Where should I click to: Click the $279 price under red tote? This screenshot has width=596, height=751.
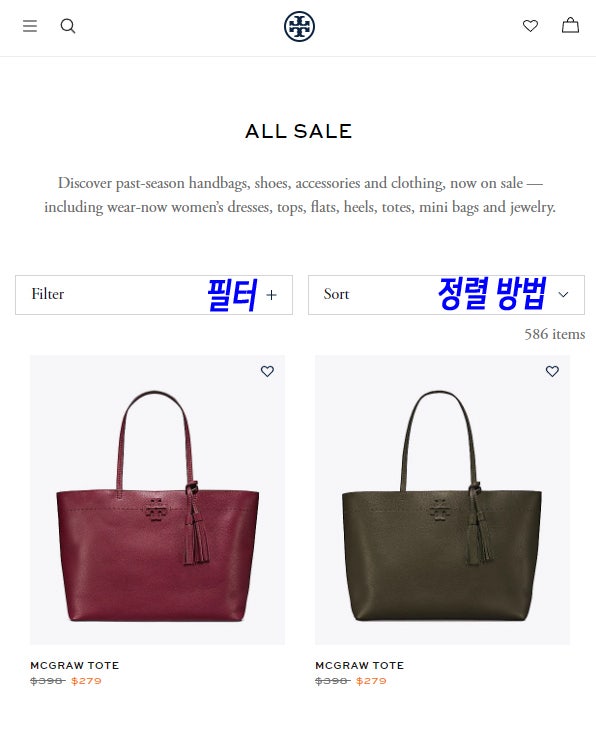click(x=86, y=681)
